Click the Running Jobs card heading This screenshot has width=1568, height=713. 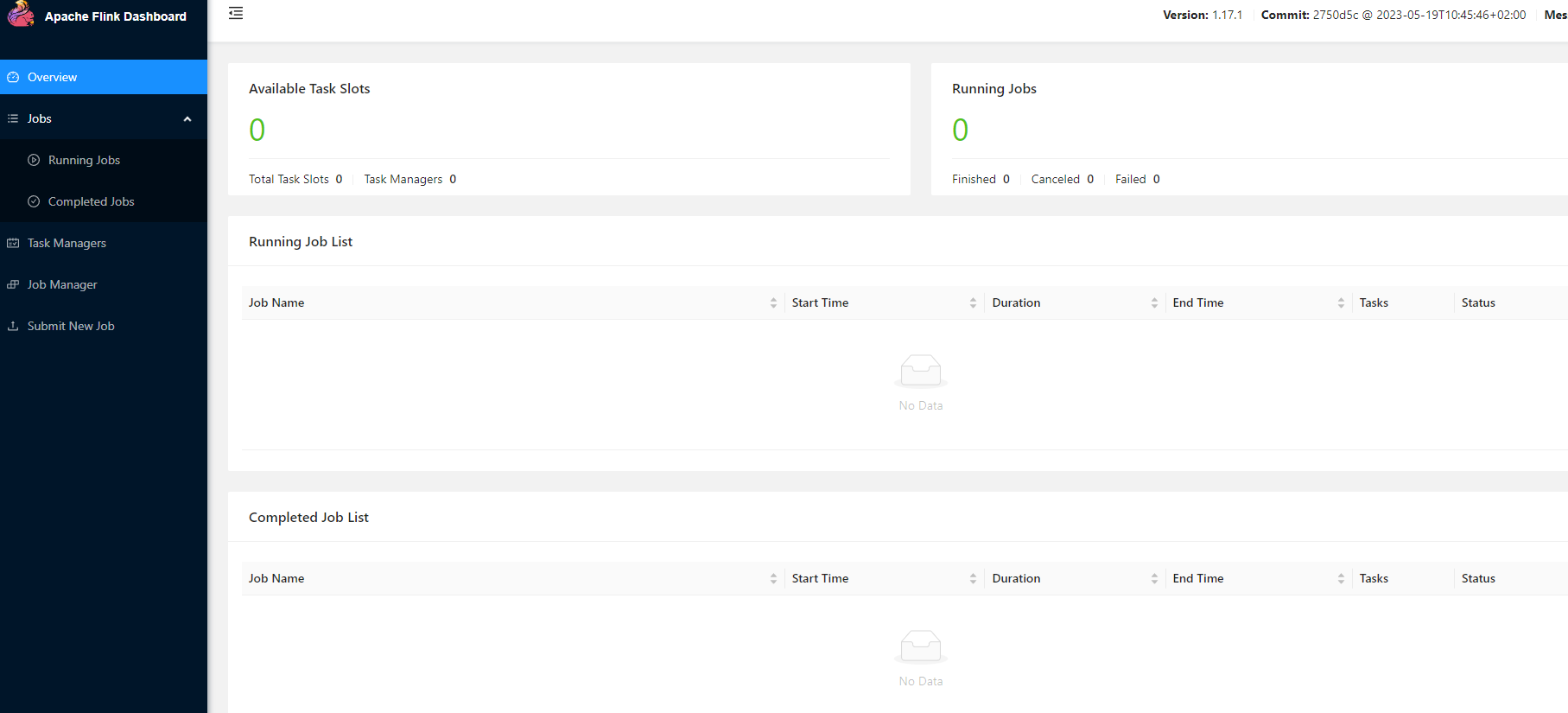994,89
